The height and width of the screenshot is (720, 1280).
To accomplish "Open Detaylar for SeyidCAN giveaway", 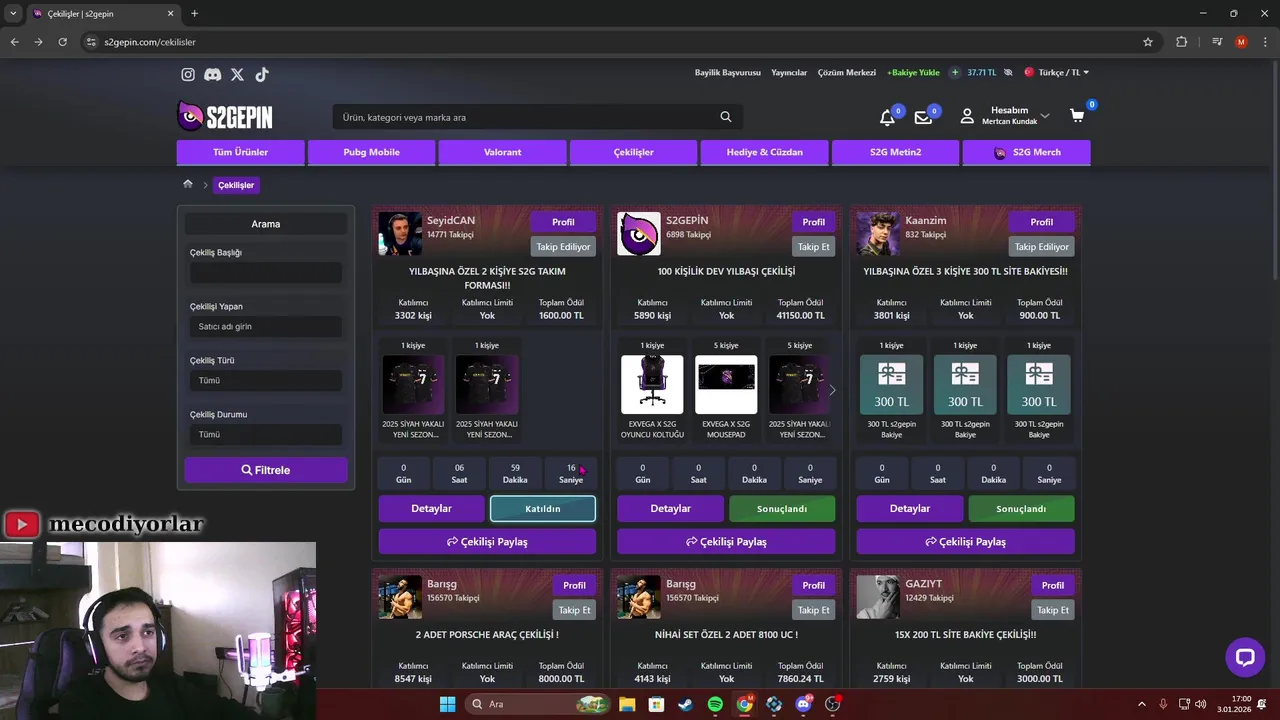I will [431, 509].
